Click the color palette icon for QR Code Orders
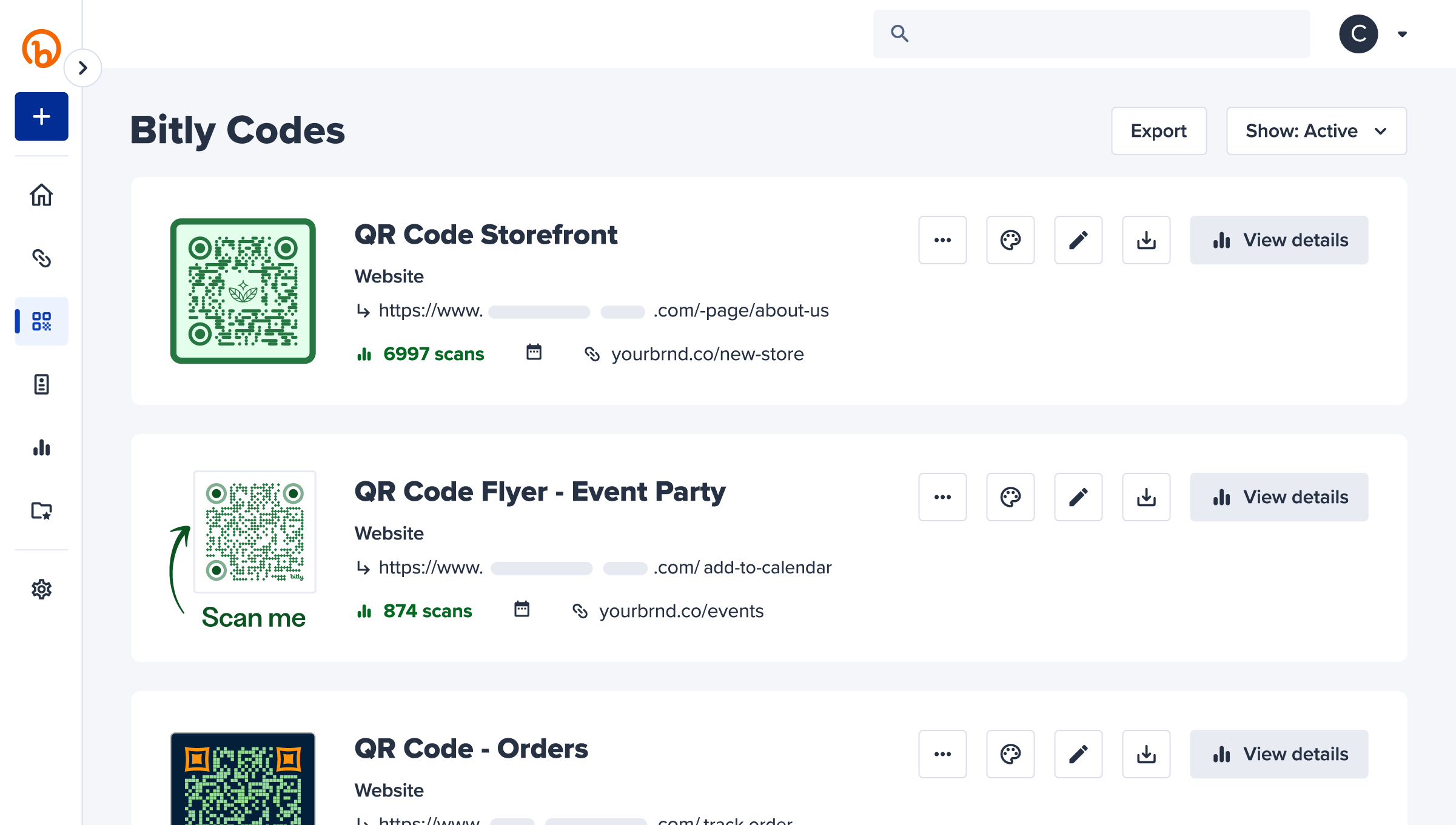Screen dimensions: 1456x825 (1011, 753)
